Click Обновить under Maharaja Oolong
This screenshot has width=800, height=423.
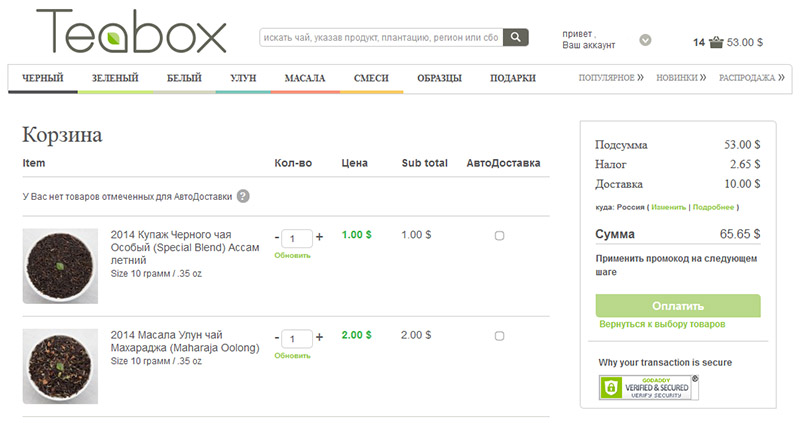point(292,356)
